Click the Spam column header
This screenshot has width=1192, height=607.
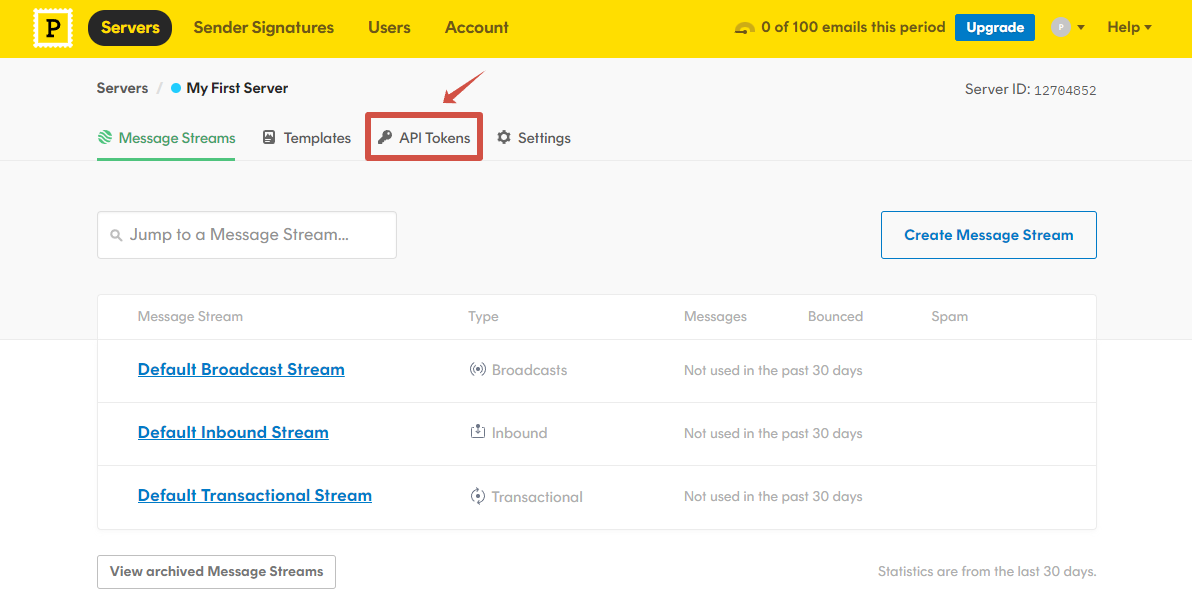click(949, 316)
